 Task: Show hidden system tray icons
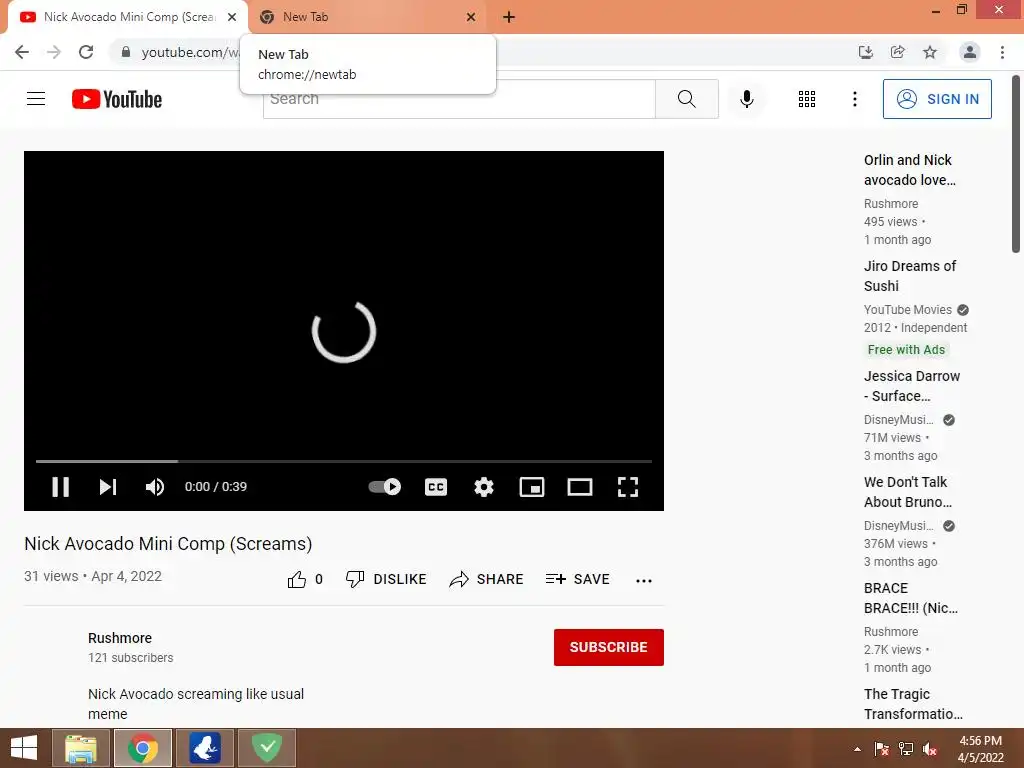click(857, 749)
